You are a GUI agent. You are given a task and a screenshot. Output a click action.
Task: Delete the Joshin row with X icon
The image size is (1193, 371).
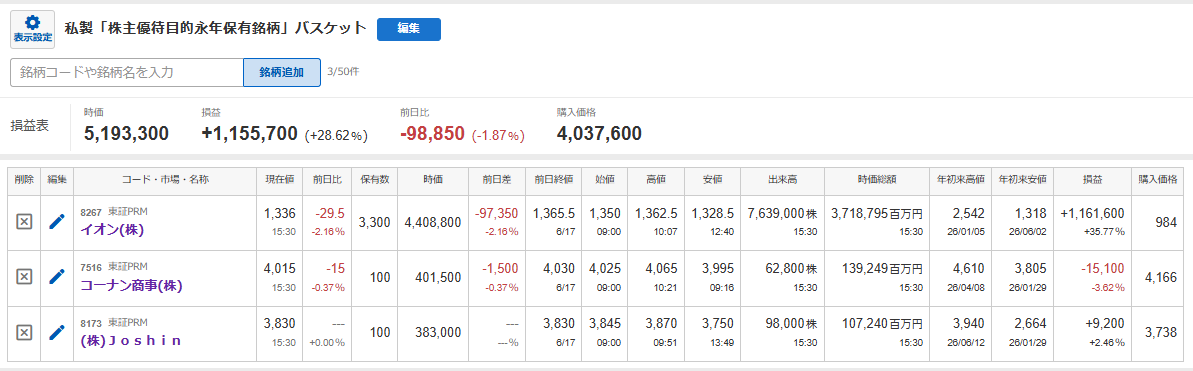click(24, 332)
